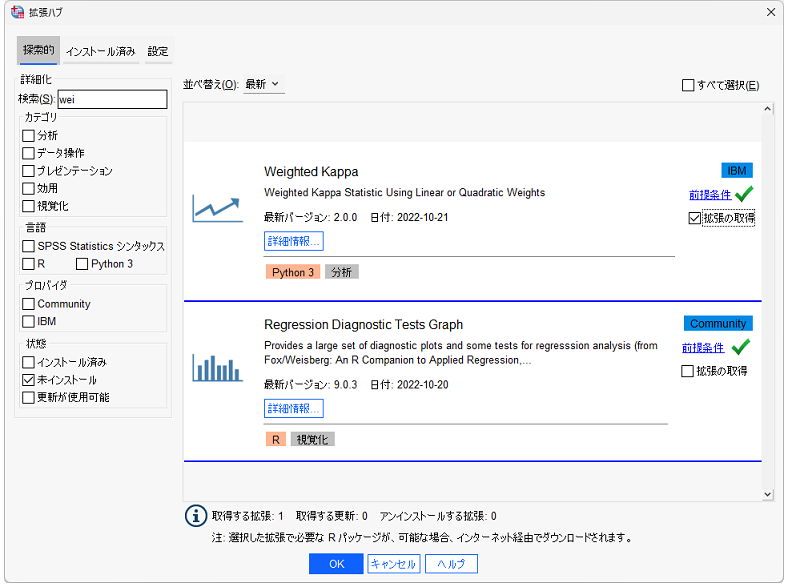Screen dimensions: 788x587
Task: Switch to the インストール済み tab
Action: [100, 51]
